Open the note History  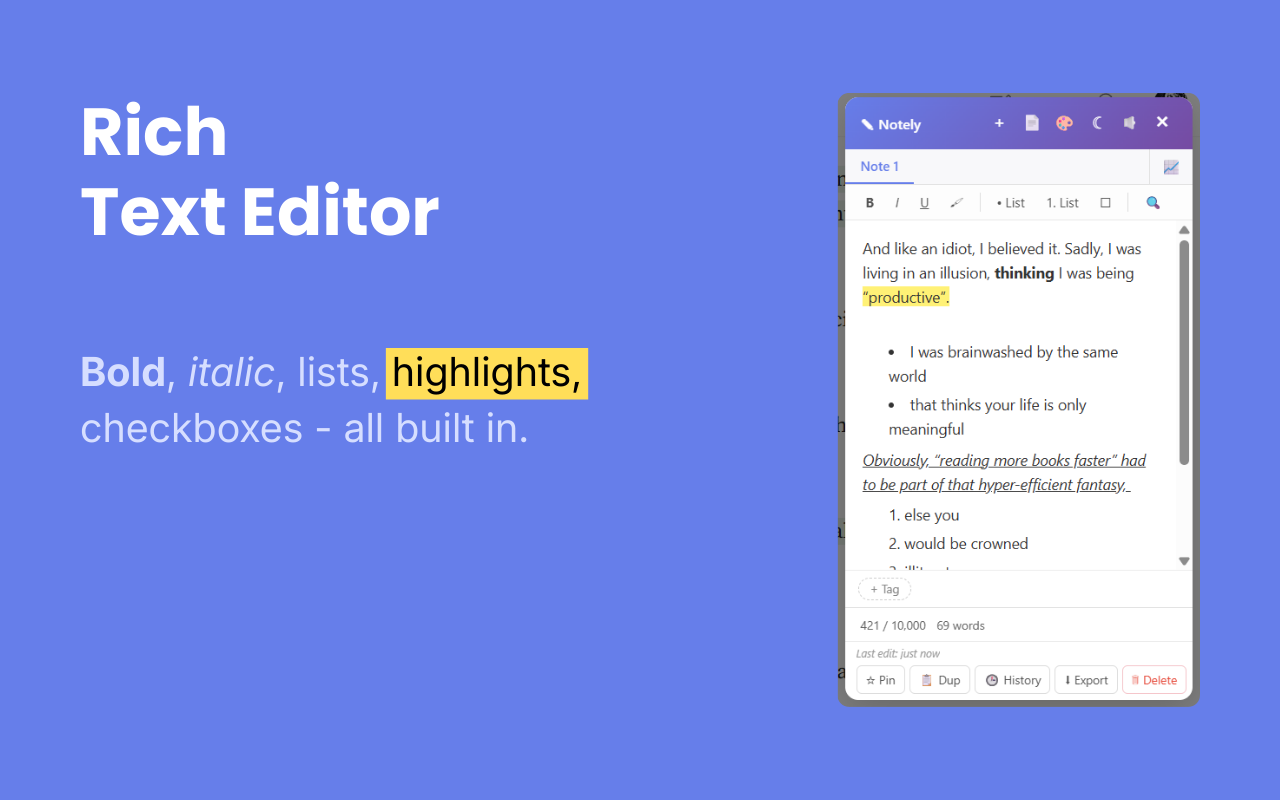tap(1012, 679)
